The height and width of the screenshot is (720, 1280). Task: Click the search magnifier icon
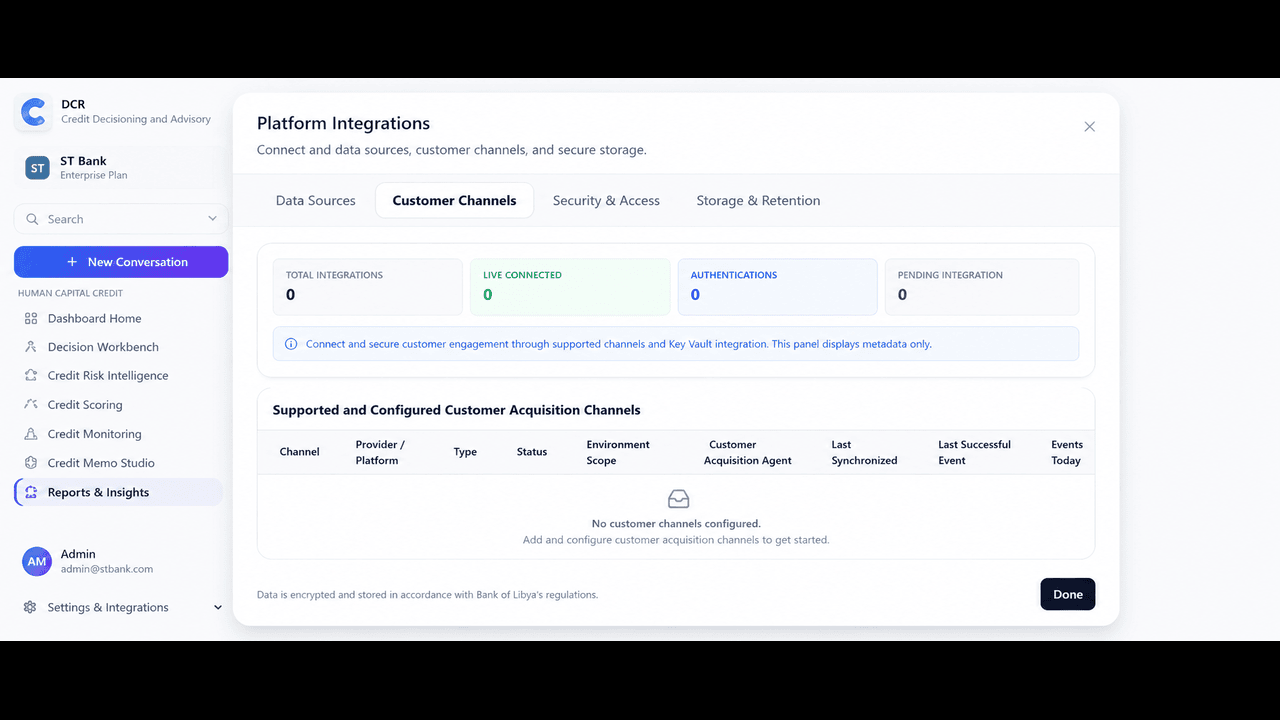[x=32, y=219]
